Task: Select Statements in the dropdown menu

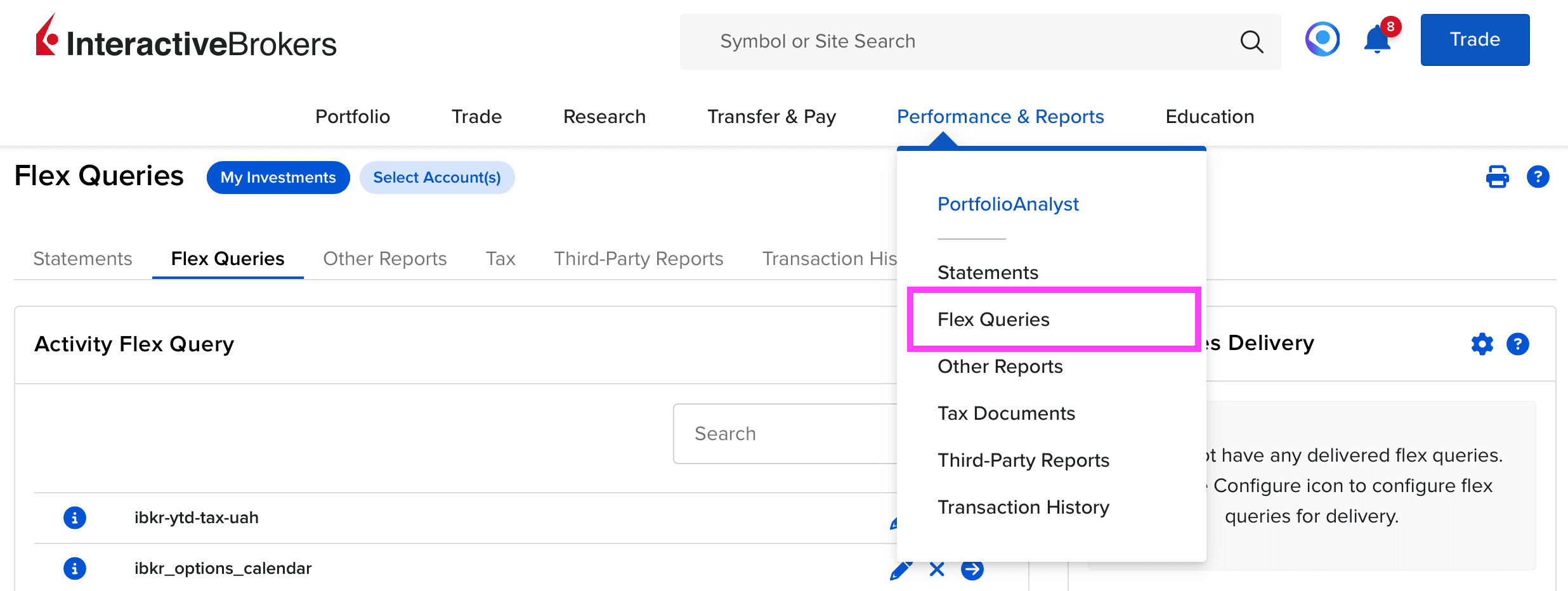Action: [988, 273]
